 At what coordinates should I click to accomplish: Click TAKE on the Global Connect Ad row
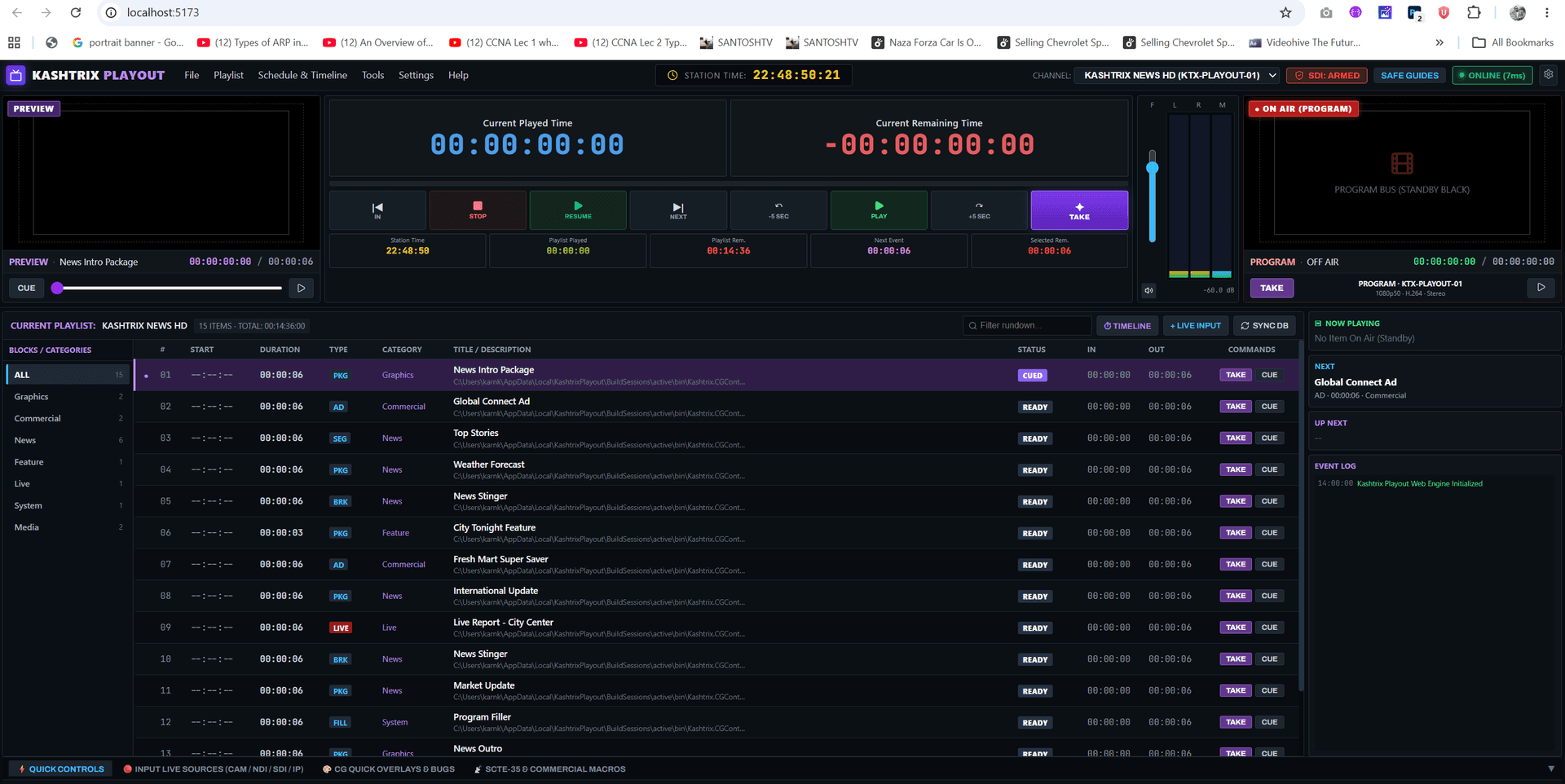pyautogui.click(x=1236, y=406)
